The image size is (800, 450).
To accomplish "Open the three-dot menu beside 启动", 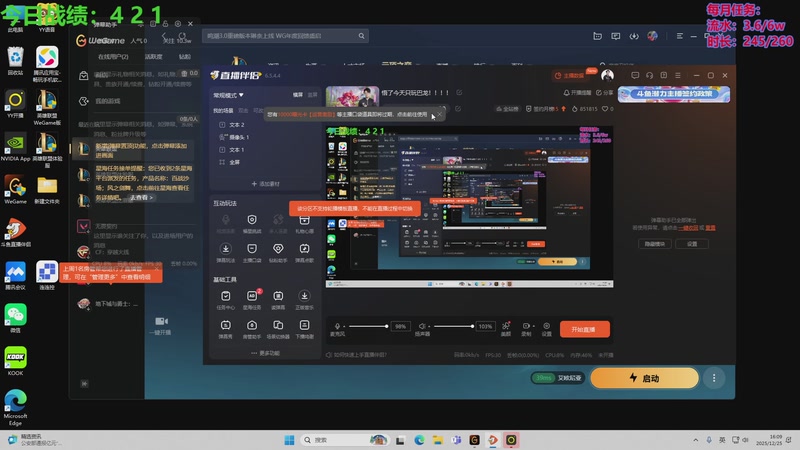I will [714, 378].
